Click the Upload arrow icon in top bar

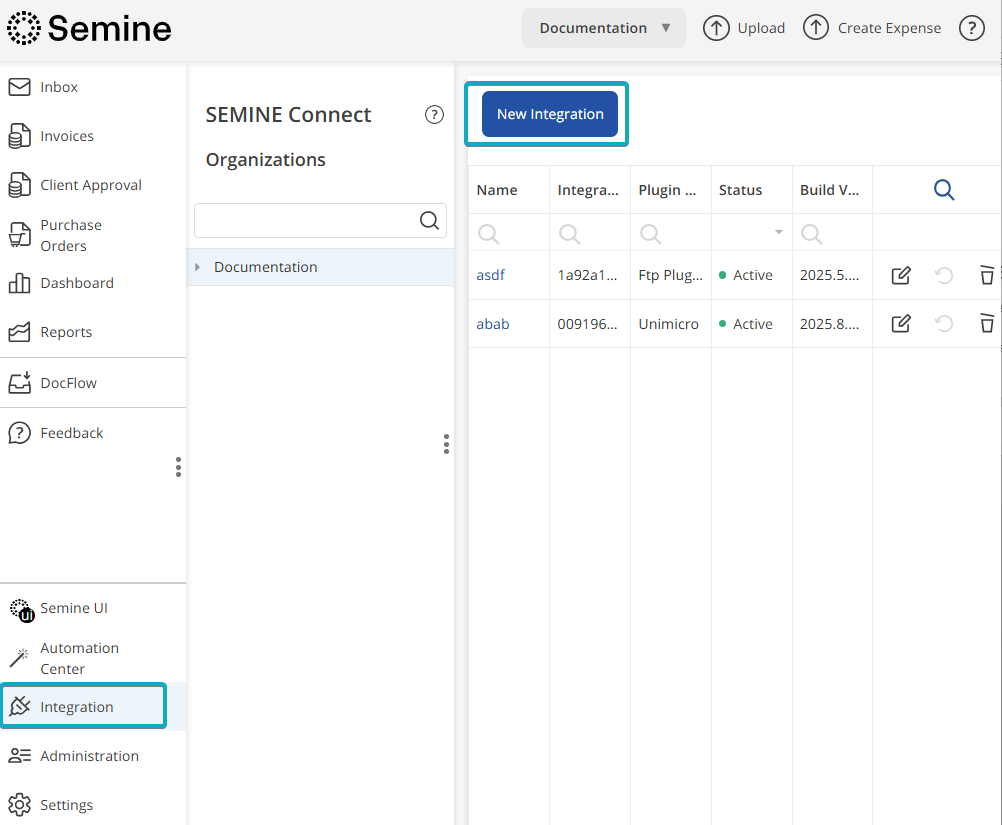[x=716, y=28]
